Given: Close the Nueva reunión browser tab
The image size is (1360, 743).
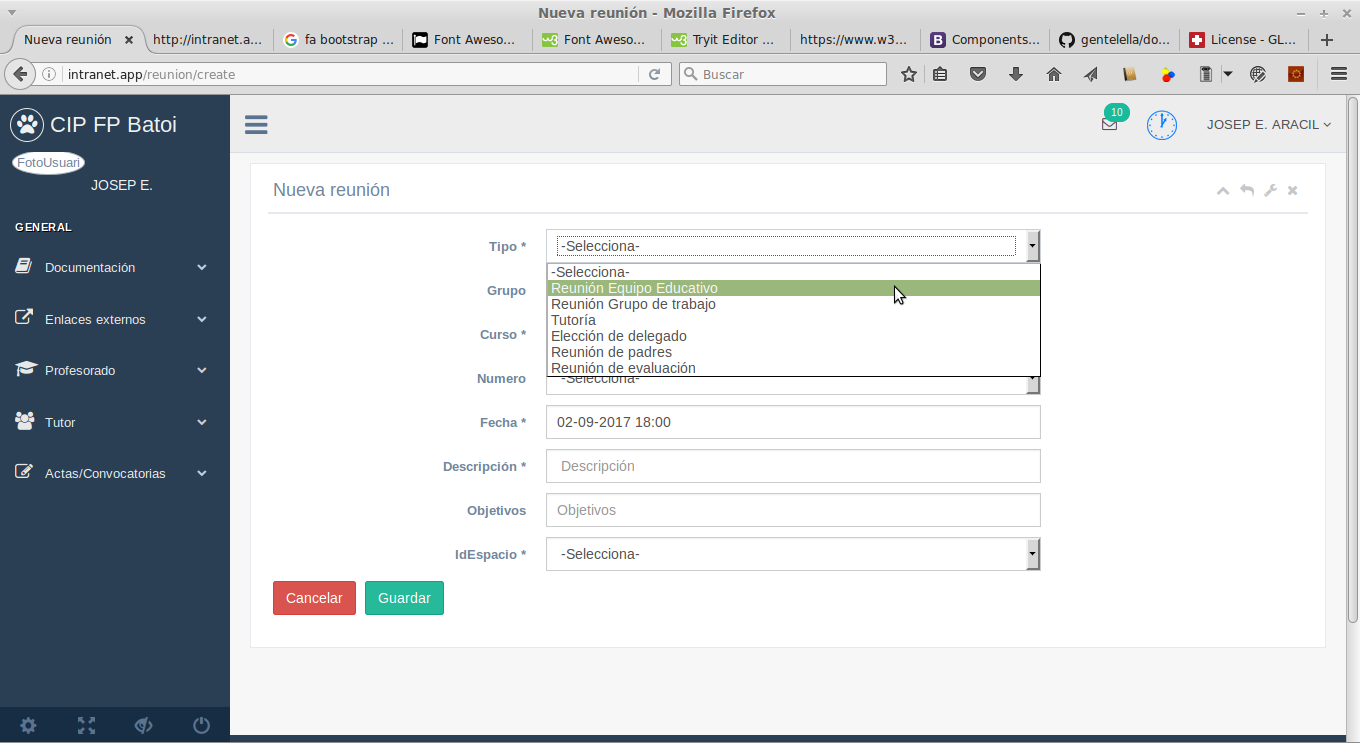Looking at the screenshot, I should tap(129, 40).
